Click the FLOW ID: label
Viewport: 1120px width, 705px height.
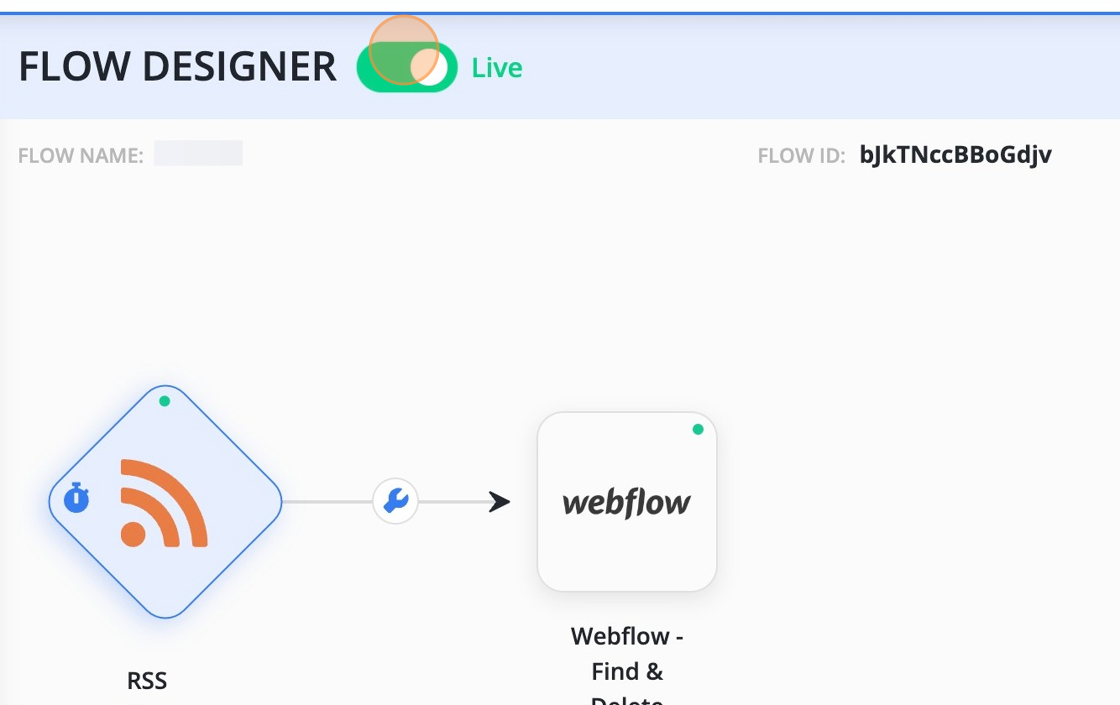801,155
